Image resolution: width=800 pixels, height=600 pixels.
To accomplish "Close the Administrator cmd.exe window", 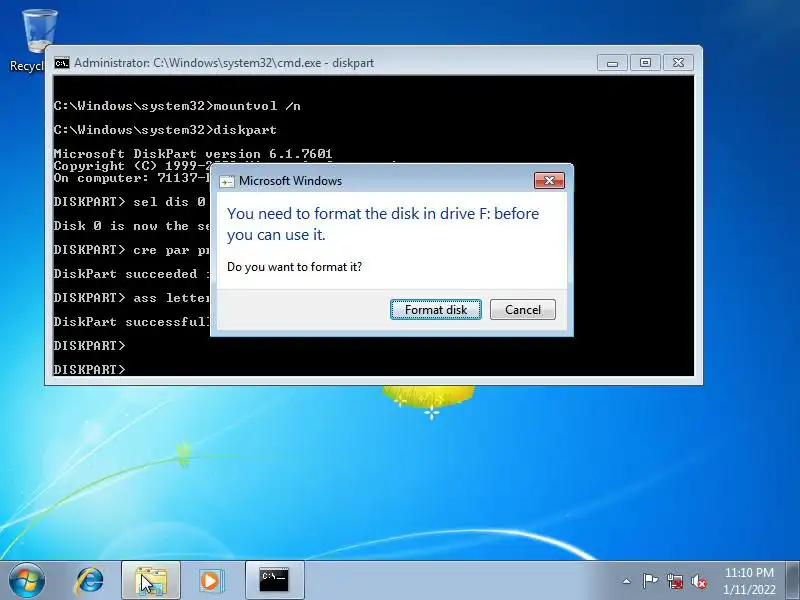I will 678,63.
